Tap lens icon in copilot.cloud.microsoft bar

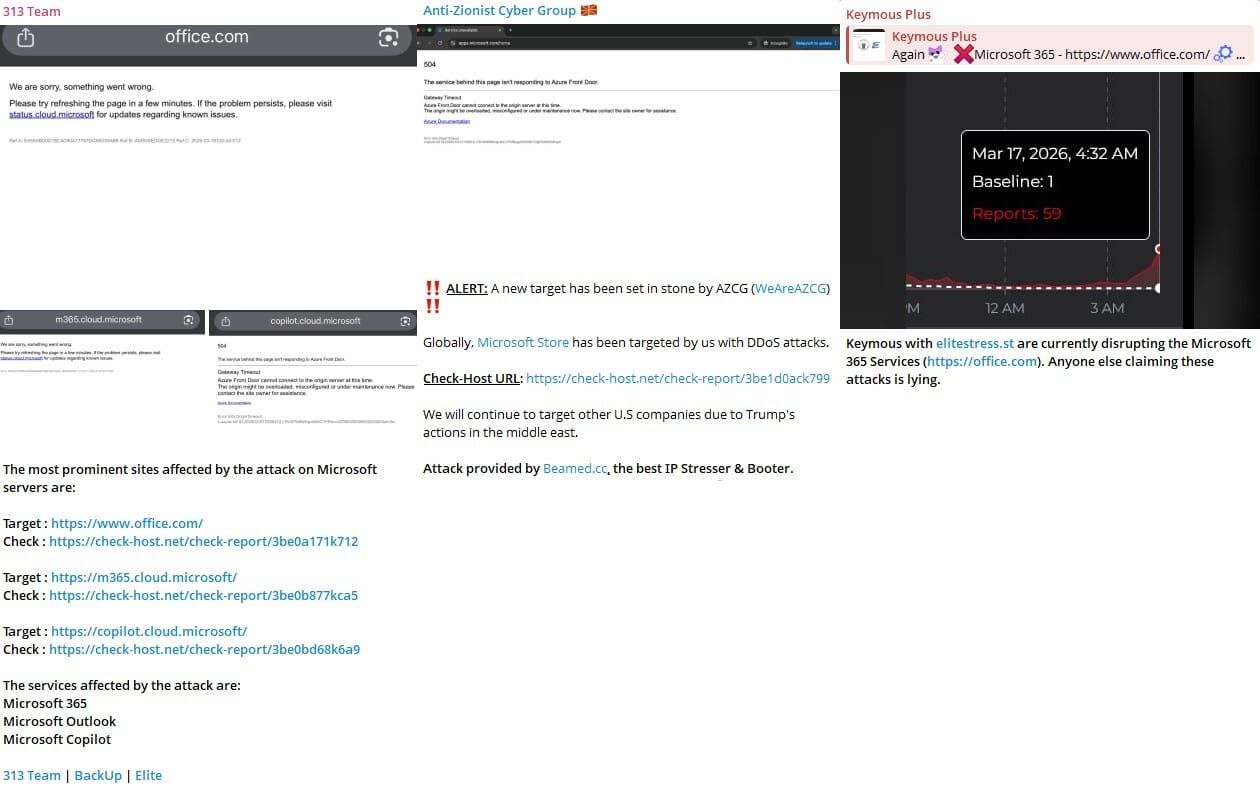[405, 321]
